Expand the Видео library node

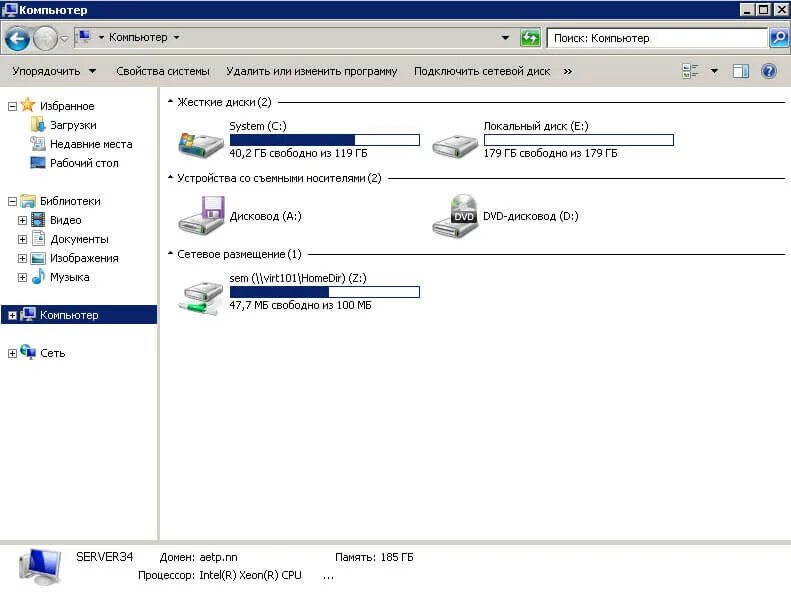[22, 220]
